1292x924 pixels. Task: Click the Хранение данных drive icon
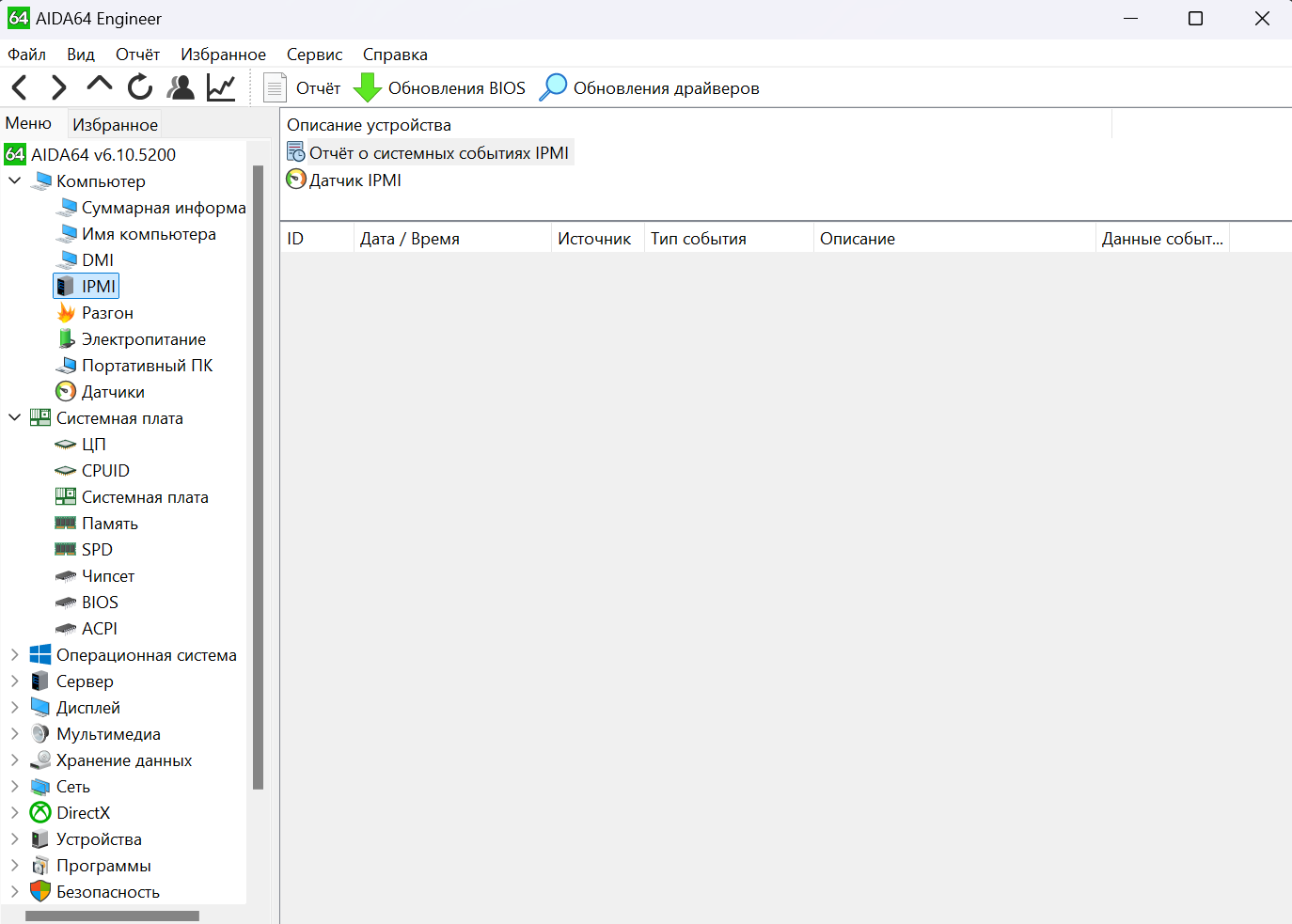coord(40,760)
